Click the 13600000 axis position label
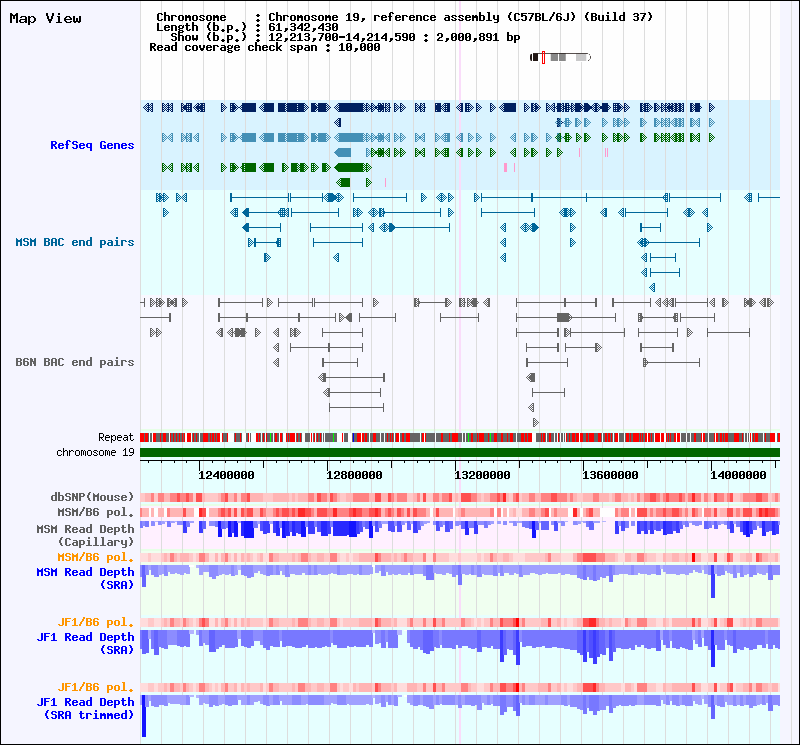 click(610, 475)
